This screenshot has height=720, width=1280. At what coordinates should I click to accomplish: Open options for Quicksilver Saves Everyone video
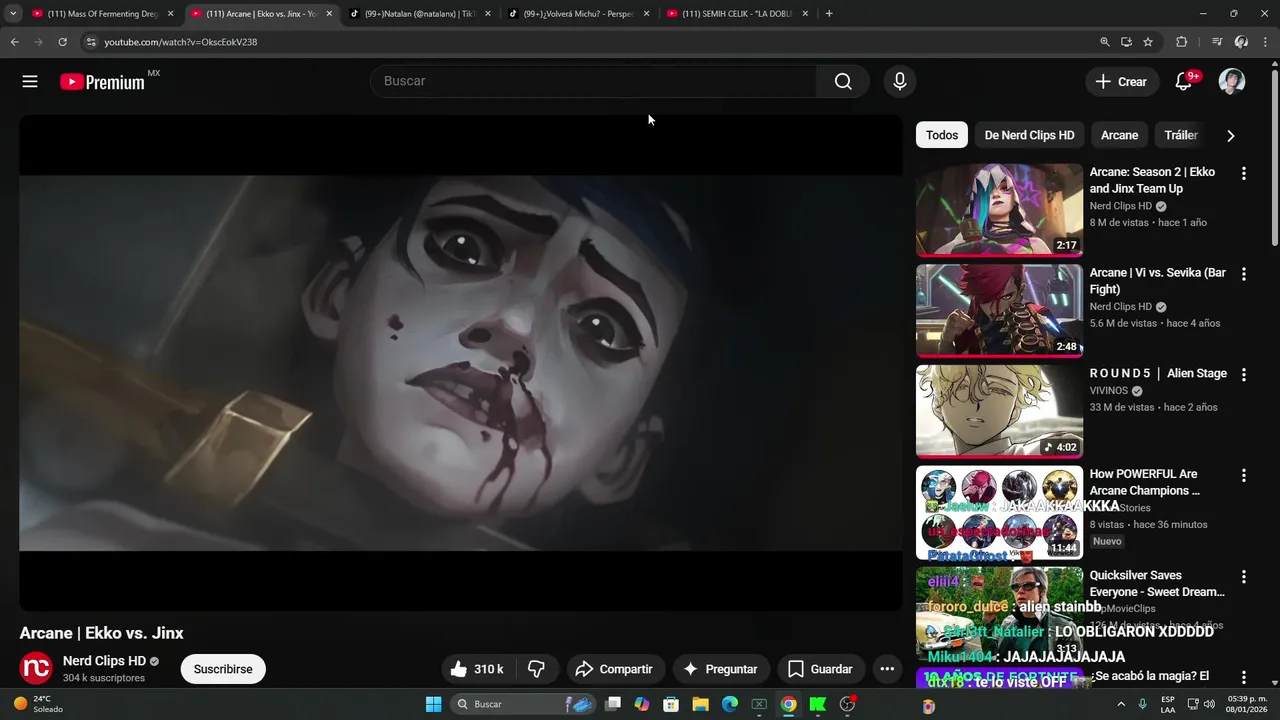coord(1244,577)
